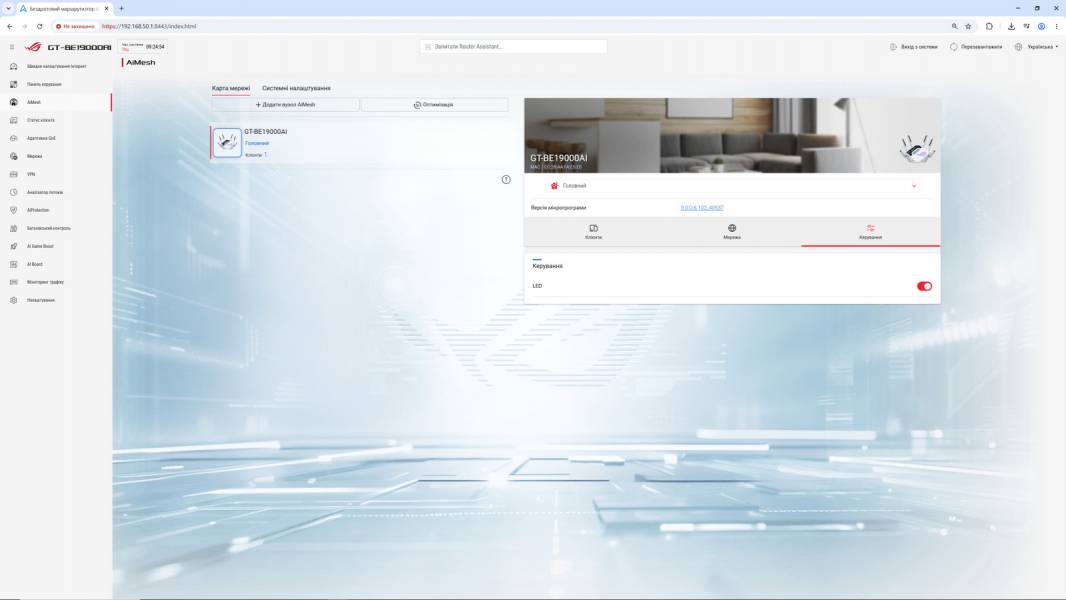Open the VPN section in sidebar
This screenshot has height=600, width=1066.
56,174
